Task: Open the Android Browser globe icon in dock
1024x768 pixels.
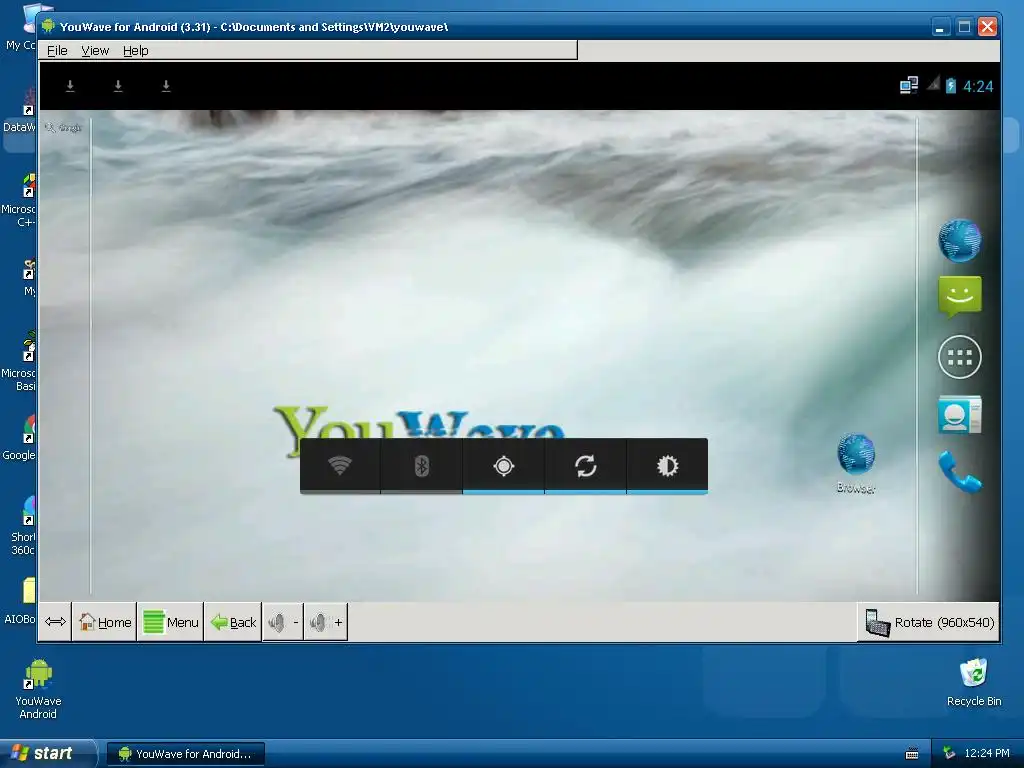Action: tap(959, 240)
